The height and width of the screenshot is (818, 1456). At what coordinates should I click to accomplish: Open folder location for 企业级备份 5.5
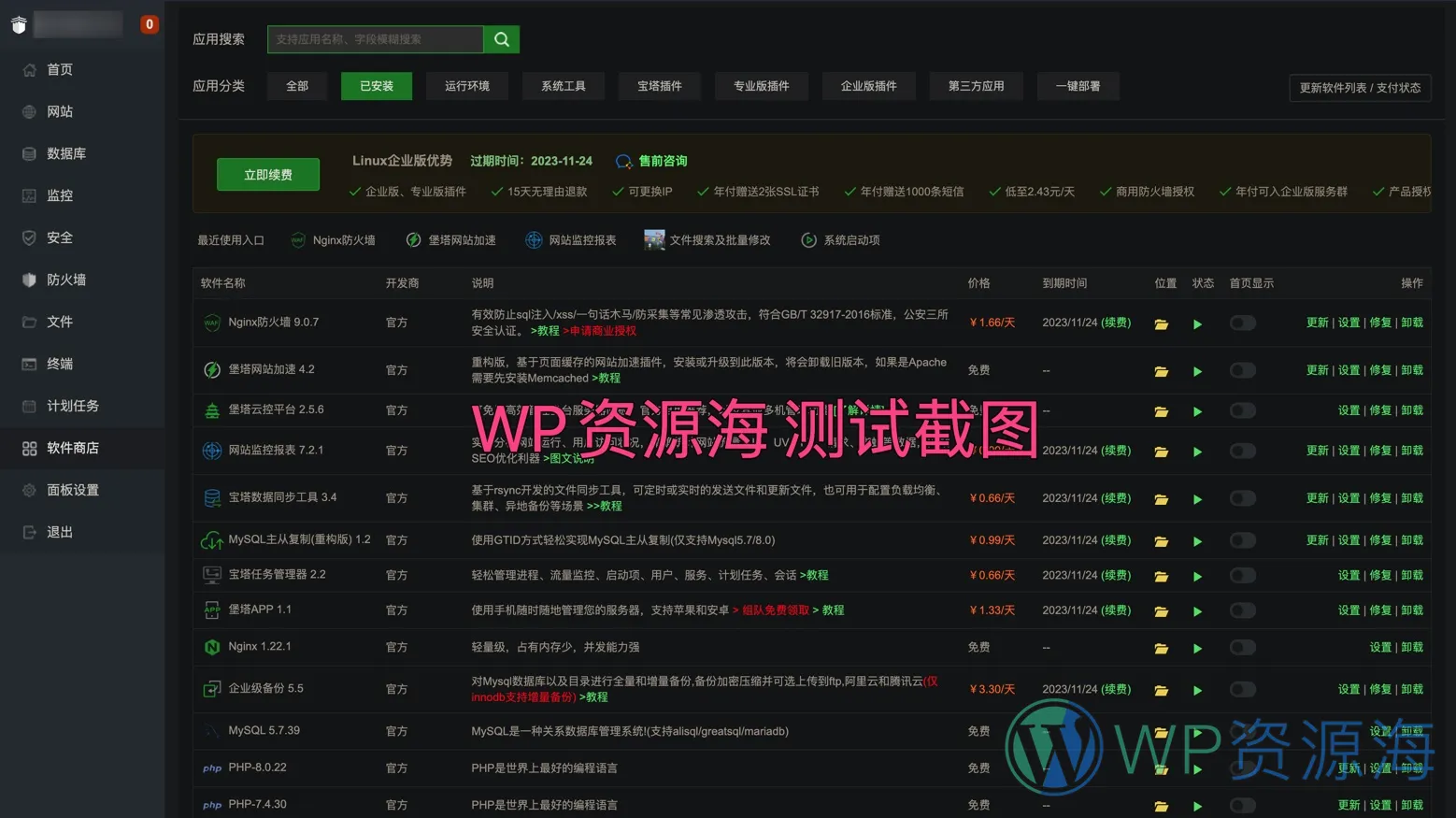click(x=1161, y=691)
